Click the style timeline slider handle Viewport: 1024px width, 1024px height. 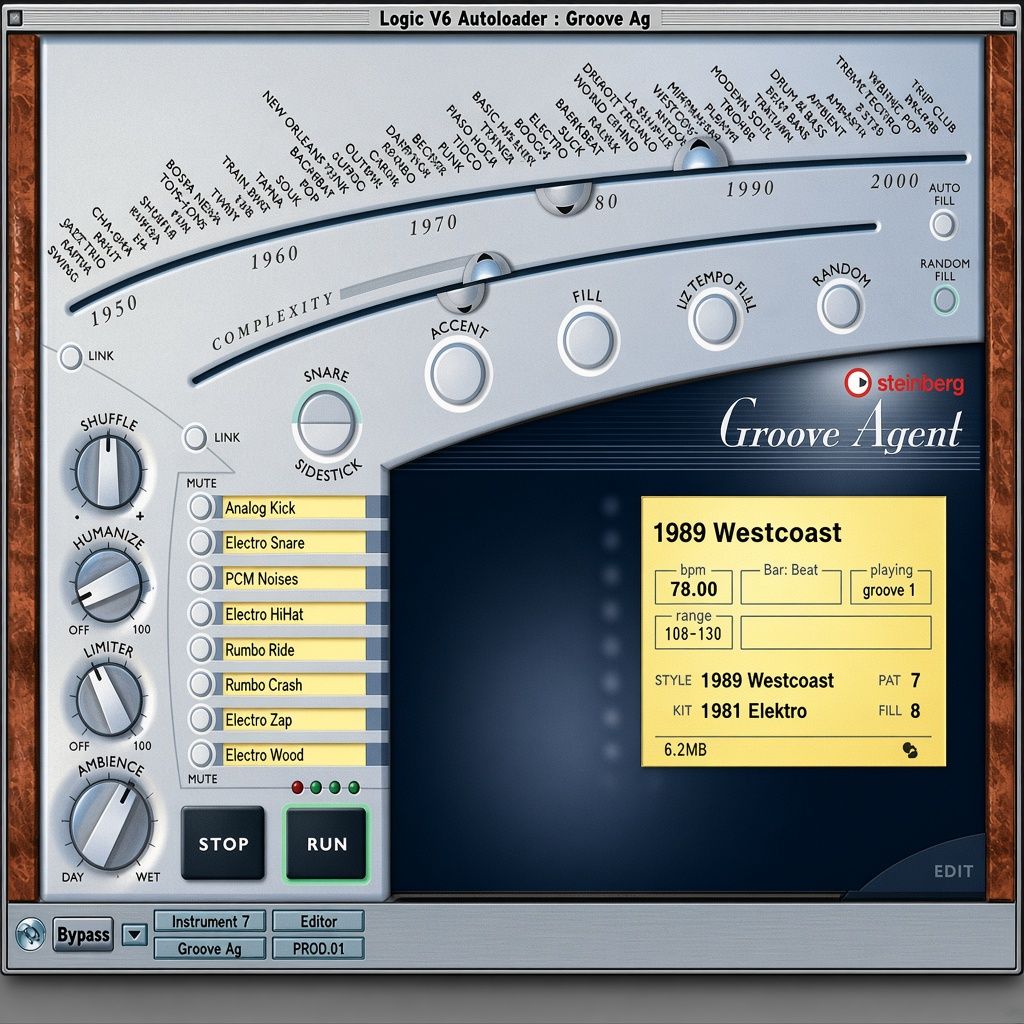click(x=700, y=154)
